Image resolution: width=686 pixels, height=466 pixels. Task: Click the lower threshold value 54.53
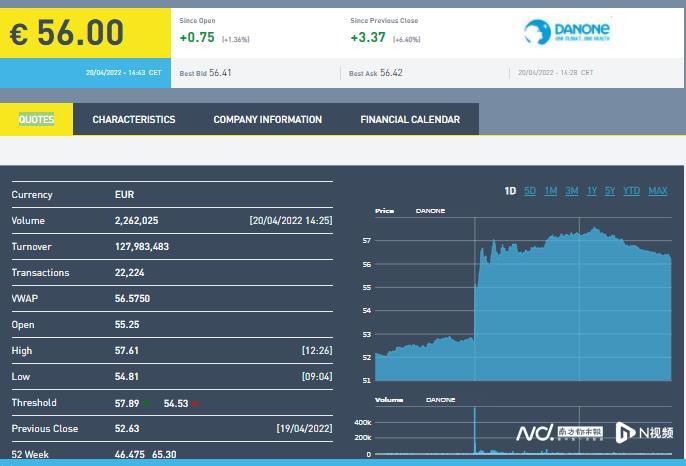[176, 403]
